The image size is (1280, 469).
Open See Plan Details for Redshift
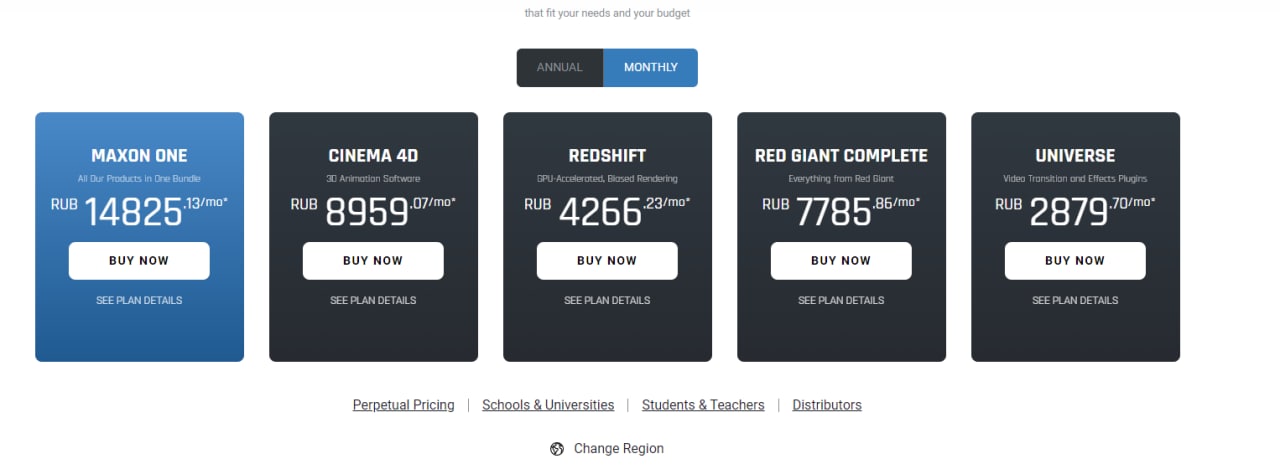pyautogui.click(x=607, y=300)
